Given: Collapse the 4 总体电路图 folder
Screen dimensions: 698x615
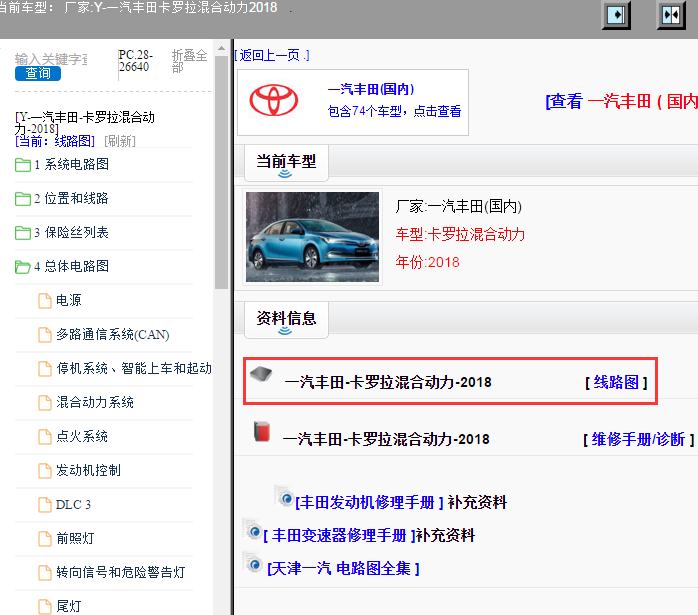Looking at the screenshot, I should (71, 266).
